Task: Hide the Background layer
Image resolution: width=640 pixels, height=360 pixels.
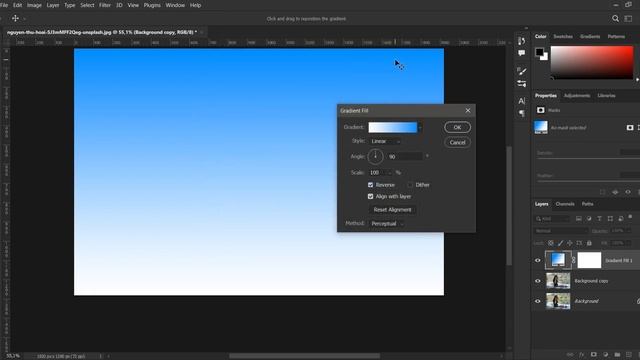Action: [538, 301]
